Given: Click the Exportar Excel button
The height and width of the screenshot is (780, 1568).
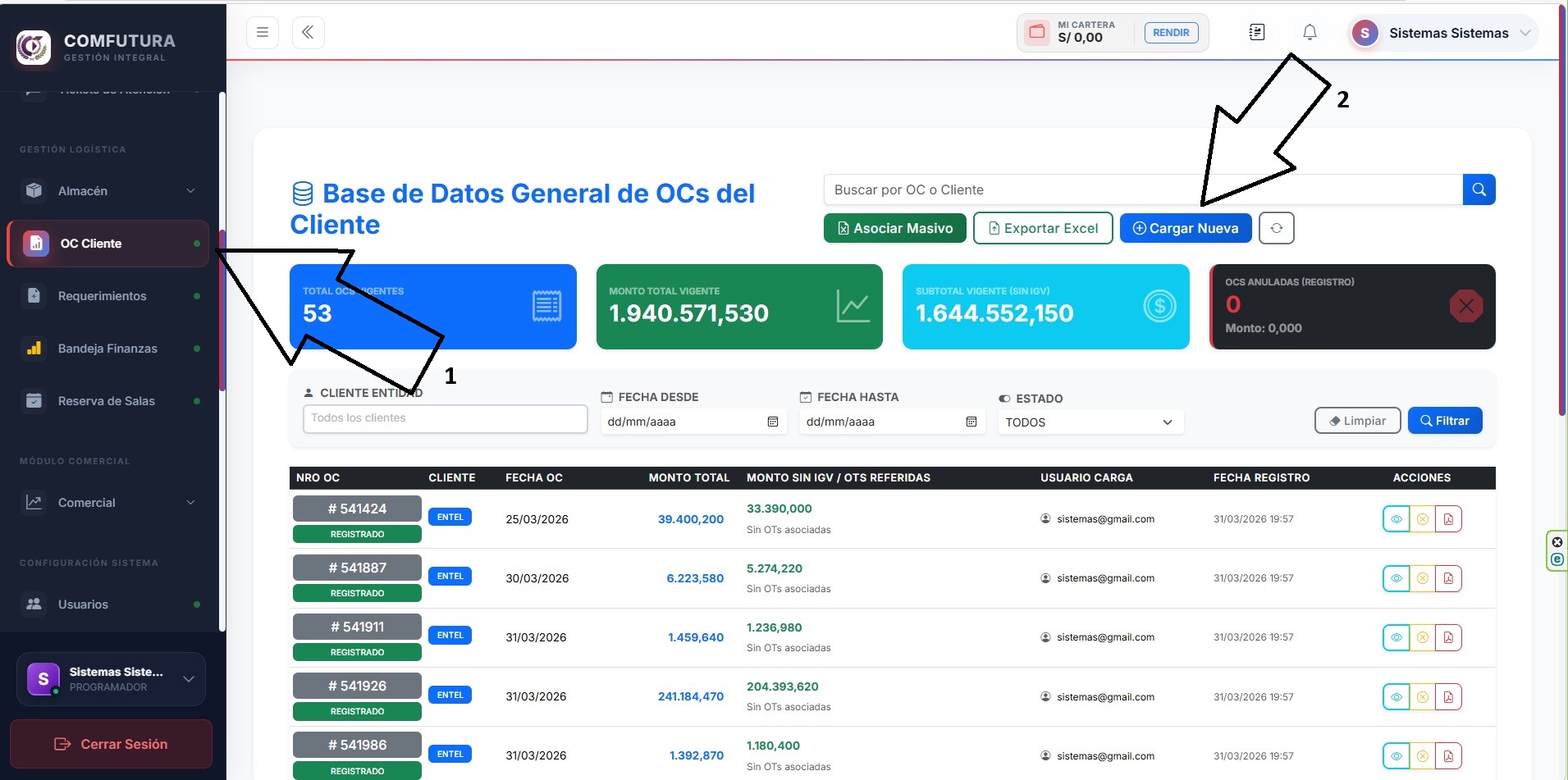Looking at the screenshot, I should (x=1043, y=228).
